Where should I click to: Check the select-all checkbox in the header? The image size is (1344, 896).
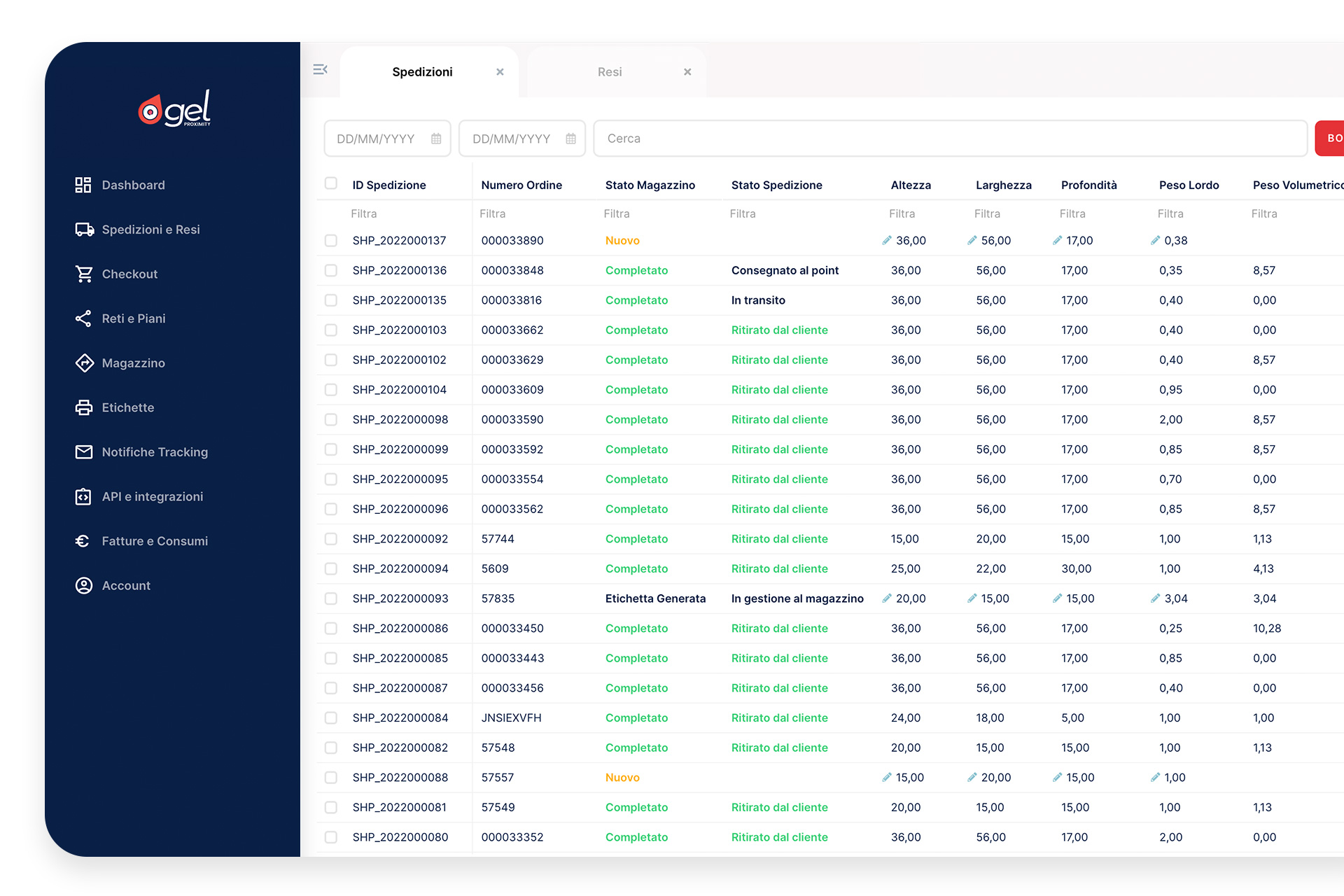tap(330, 183)
